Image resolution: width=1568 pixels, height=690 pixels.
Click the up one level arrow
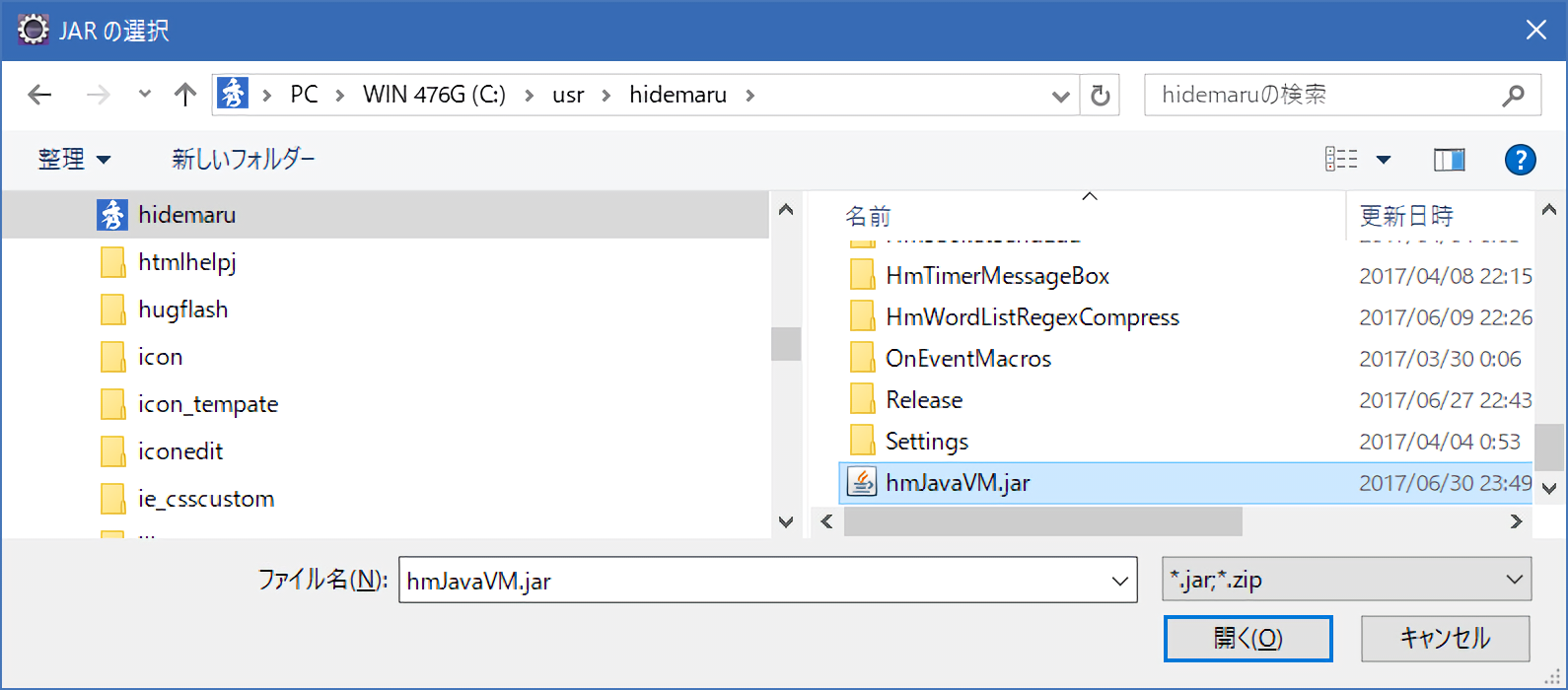184,95
